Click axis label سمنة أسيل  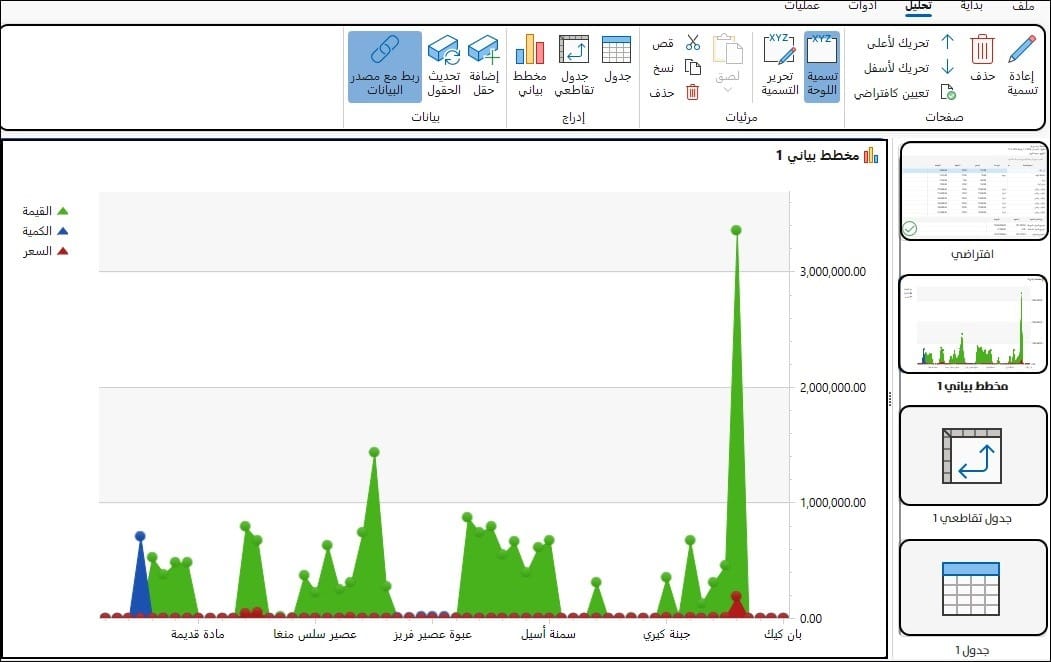click(548, 634)
